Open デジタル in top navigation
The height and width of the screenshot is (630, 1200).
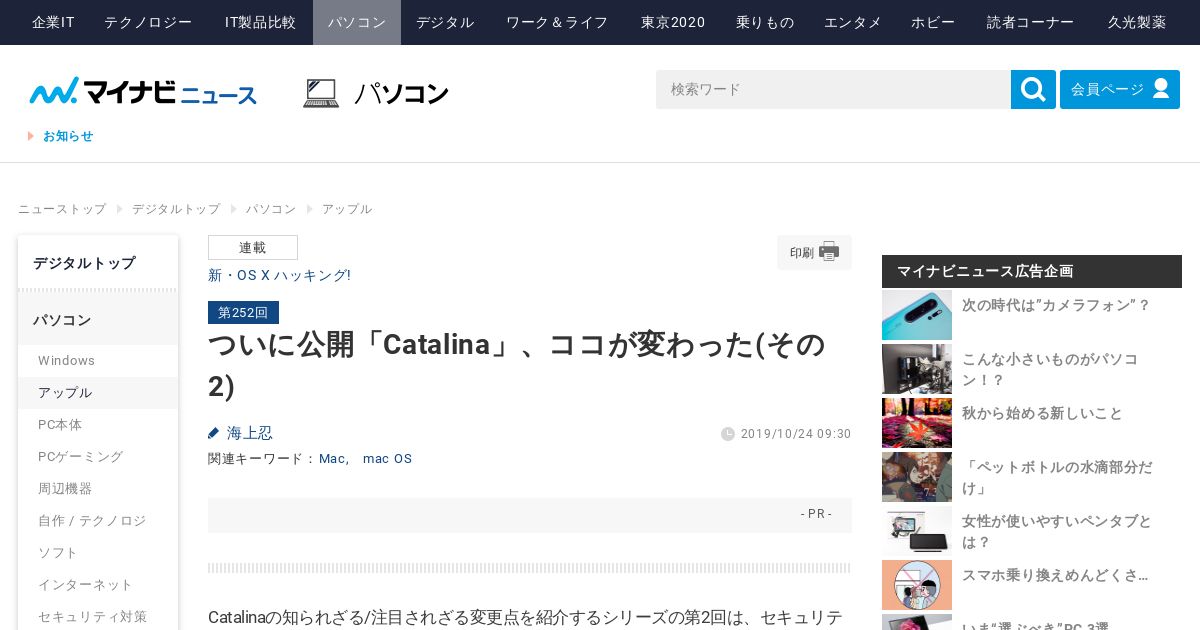[x=445, y=22]
